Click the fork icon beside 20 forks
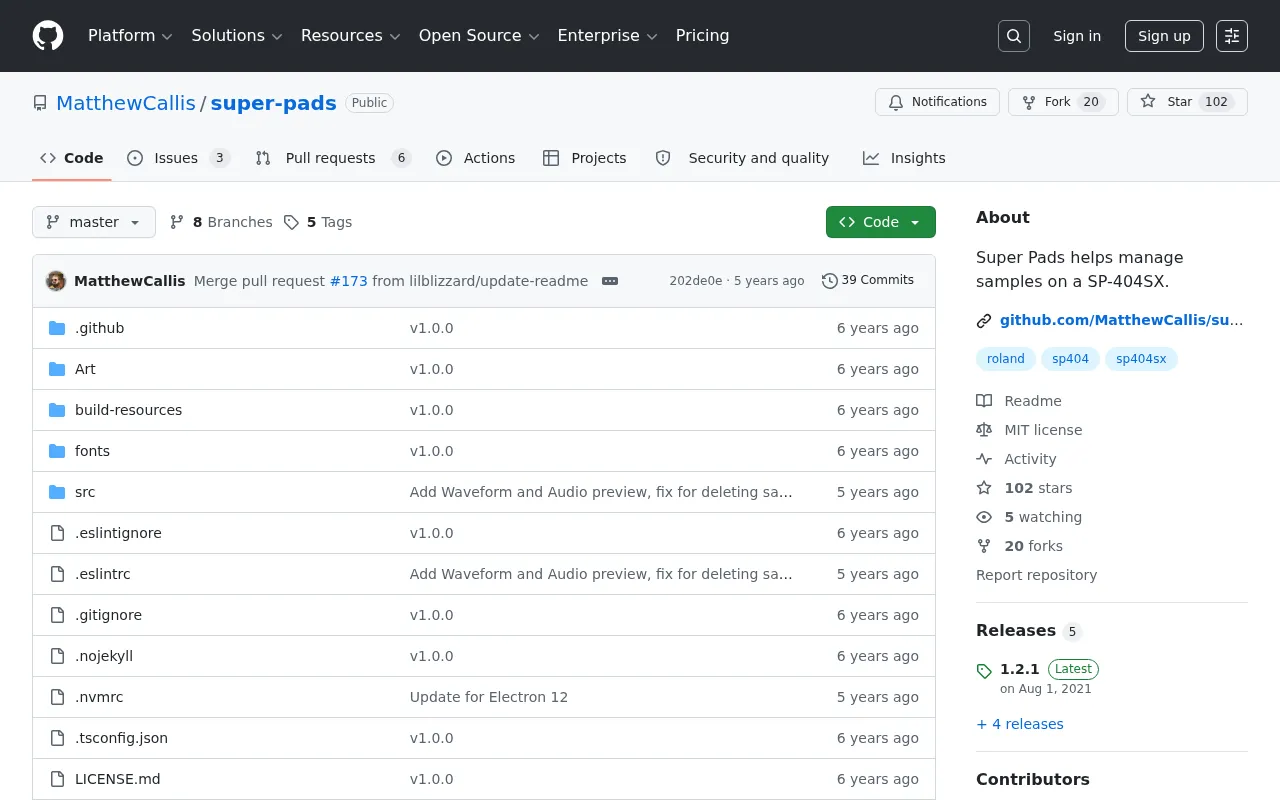 [x=984, y=546]
